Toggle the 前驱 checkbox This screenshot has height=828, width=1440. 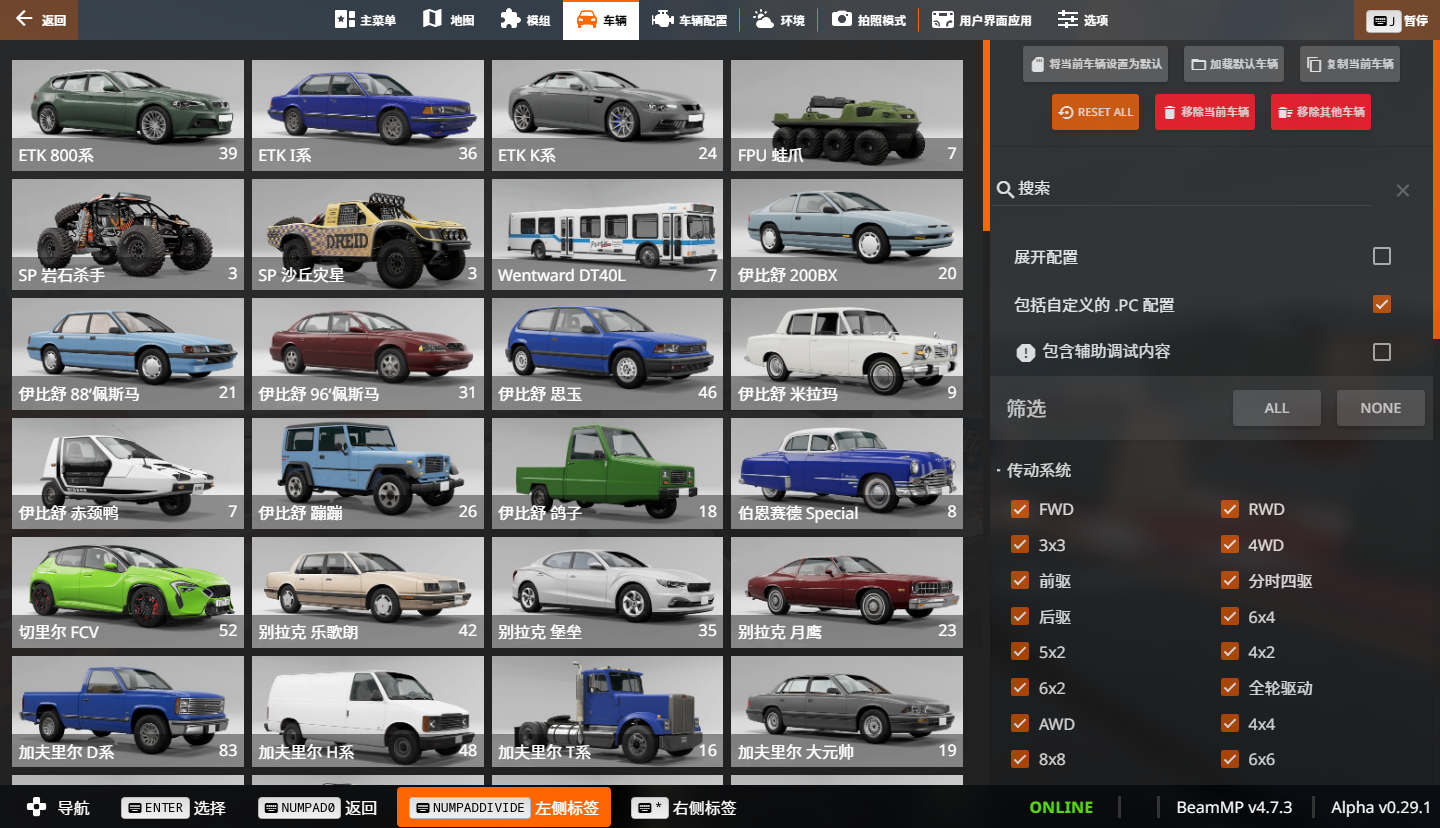(x=1020, y=581)
